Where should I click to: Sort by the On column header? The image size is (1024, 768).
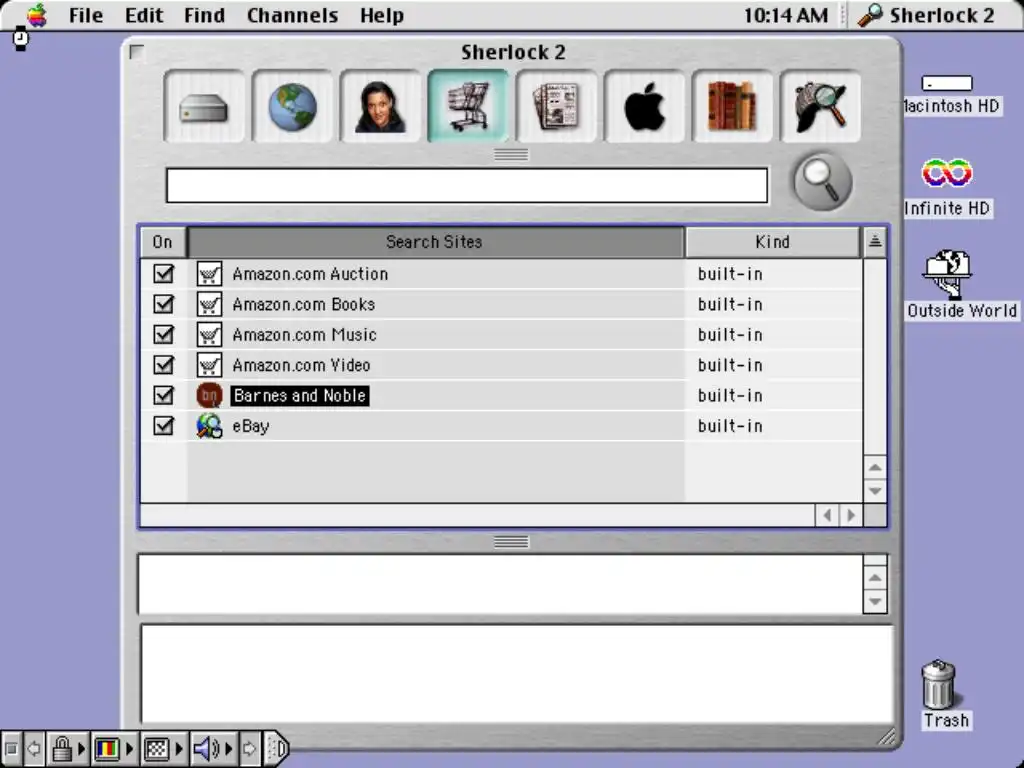pyautogui.click(x=163, y=242)
